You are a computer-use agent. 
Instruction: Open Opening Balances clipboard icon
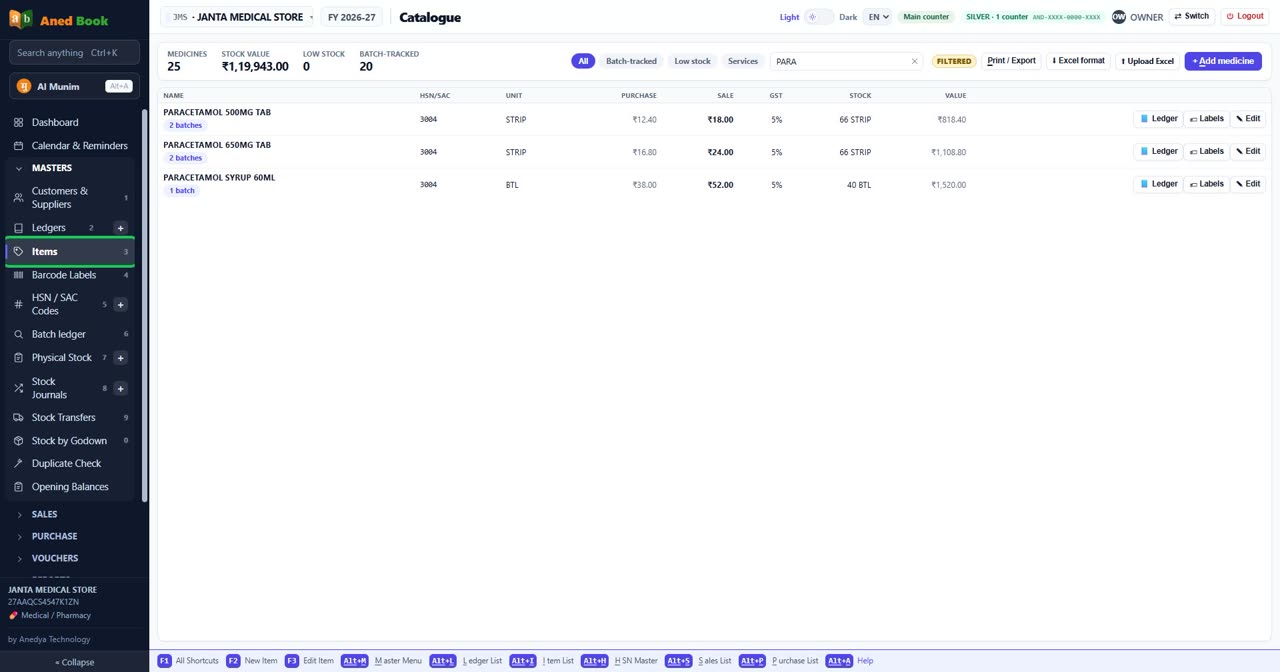coord(18,487)
